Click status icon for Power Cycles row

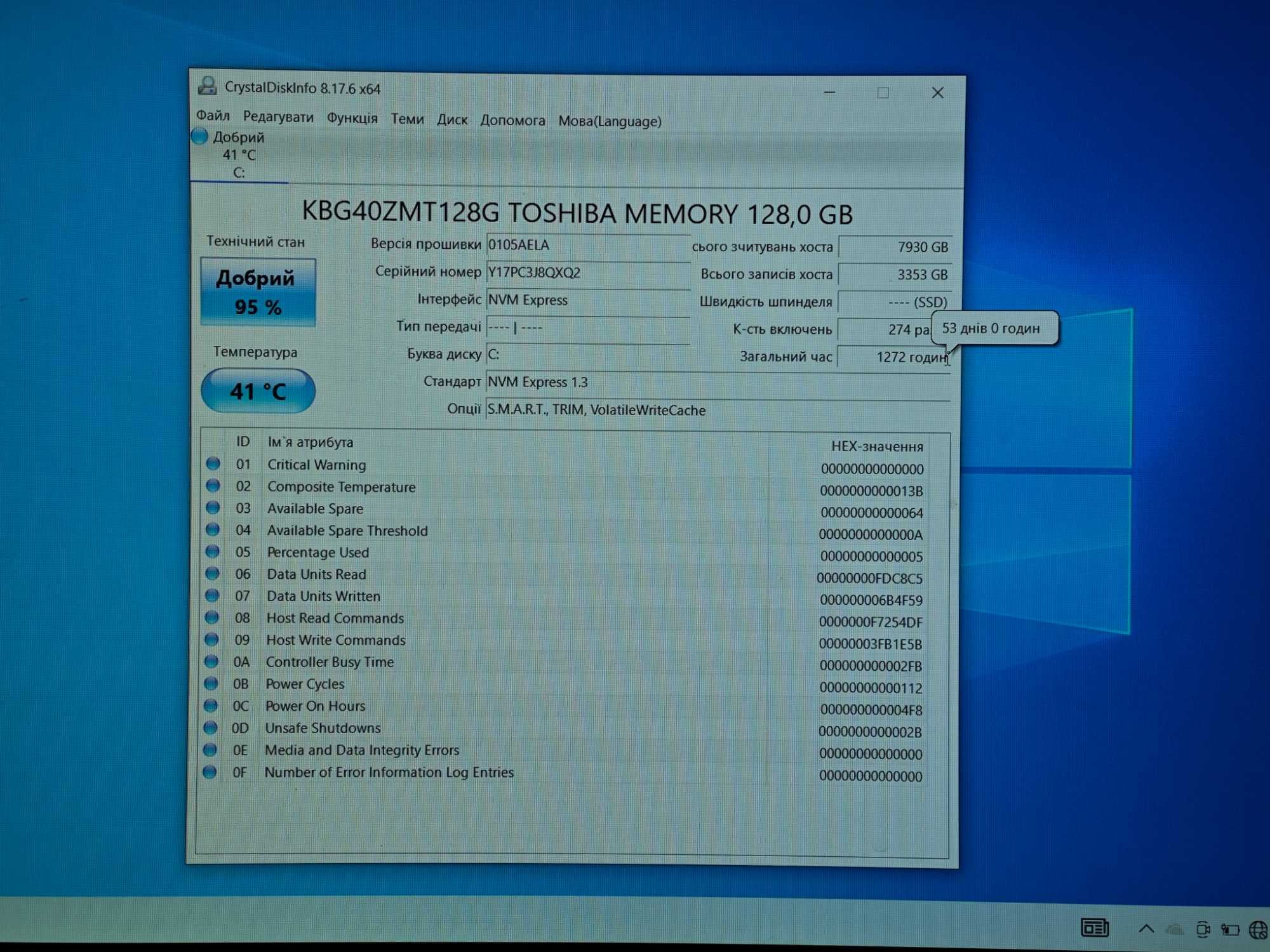[211, 684]
